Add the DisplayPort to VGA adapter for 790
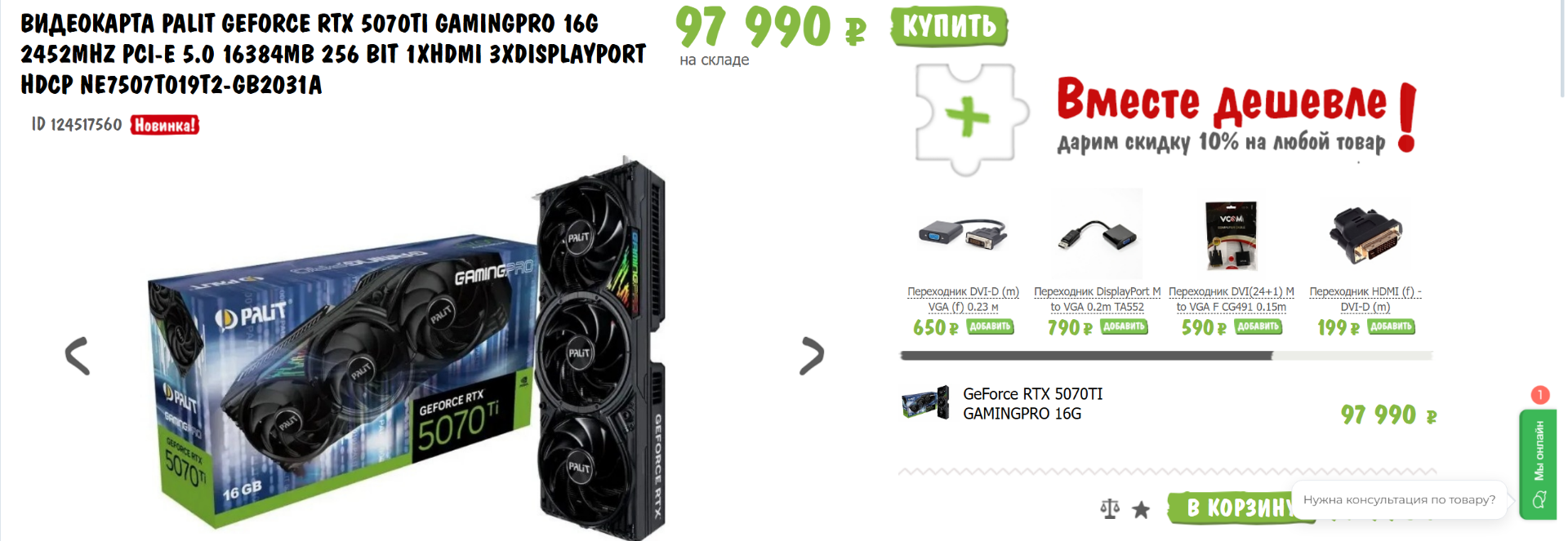The width and height of the screenshot is (1568, 541). pos(1125,326)
